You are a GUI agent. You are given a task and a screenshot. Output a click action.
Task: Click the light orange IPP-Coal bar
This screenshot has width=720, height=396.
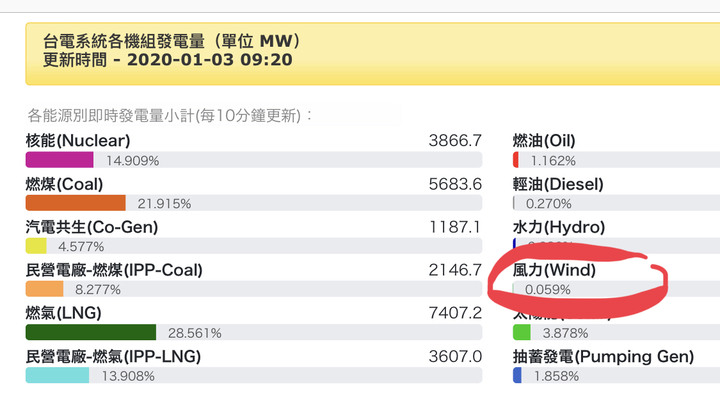(44, 289)
